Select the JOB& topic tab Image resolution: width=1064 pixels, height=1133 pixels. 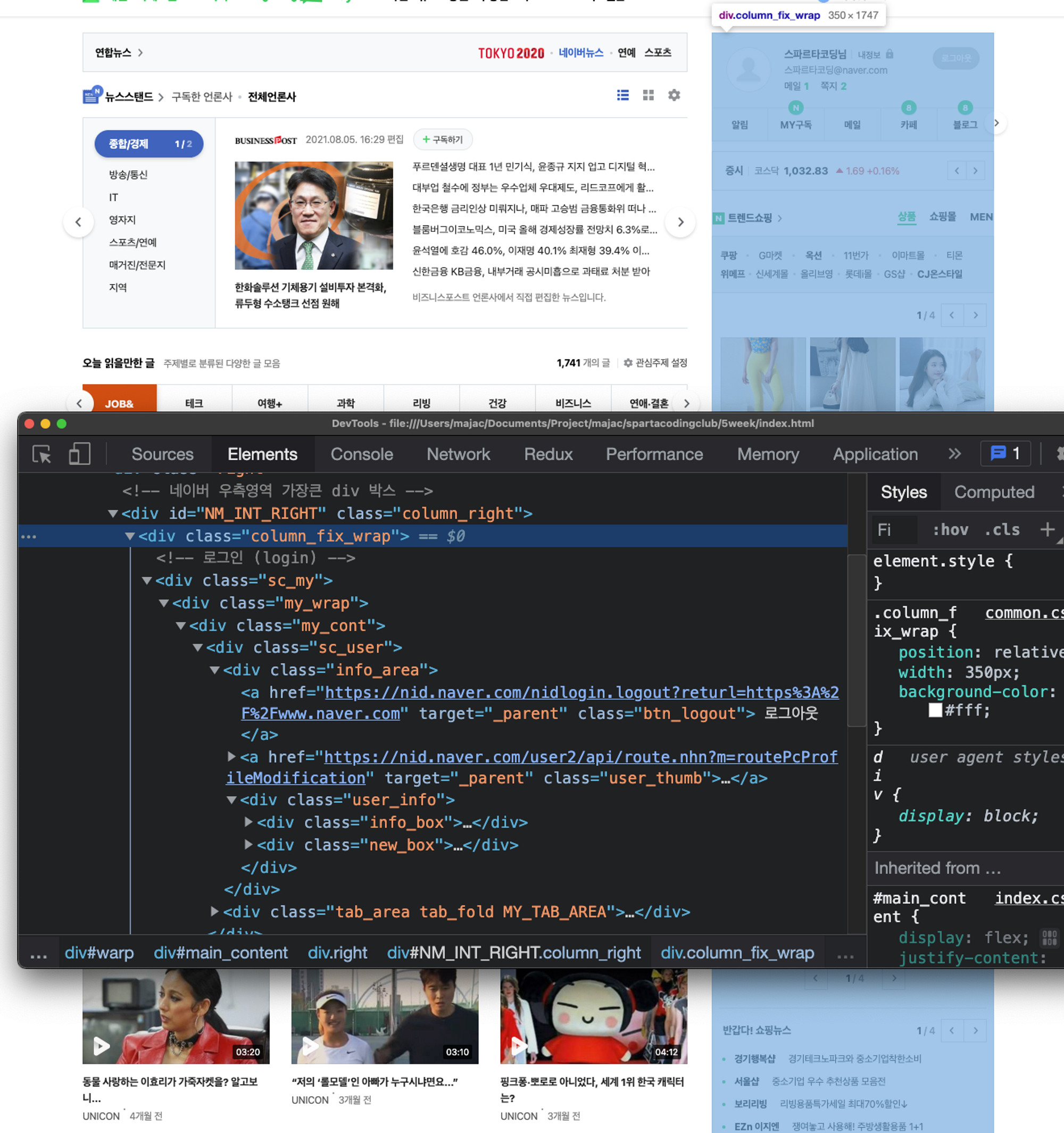(x=119, y=403)
